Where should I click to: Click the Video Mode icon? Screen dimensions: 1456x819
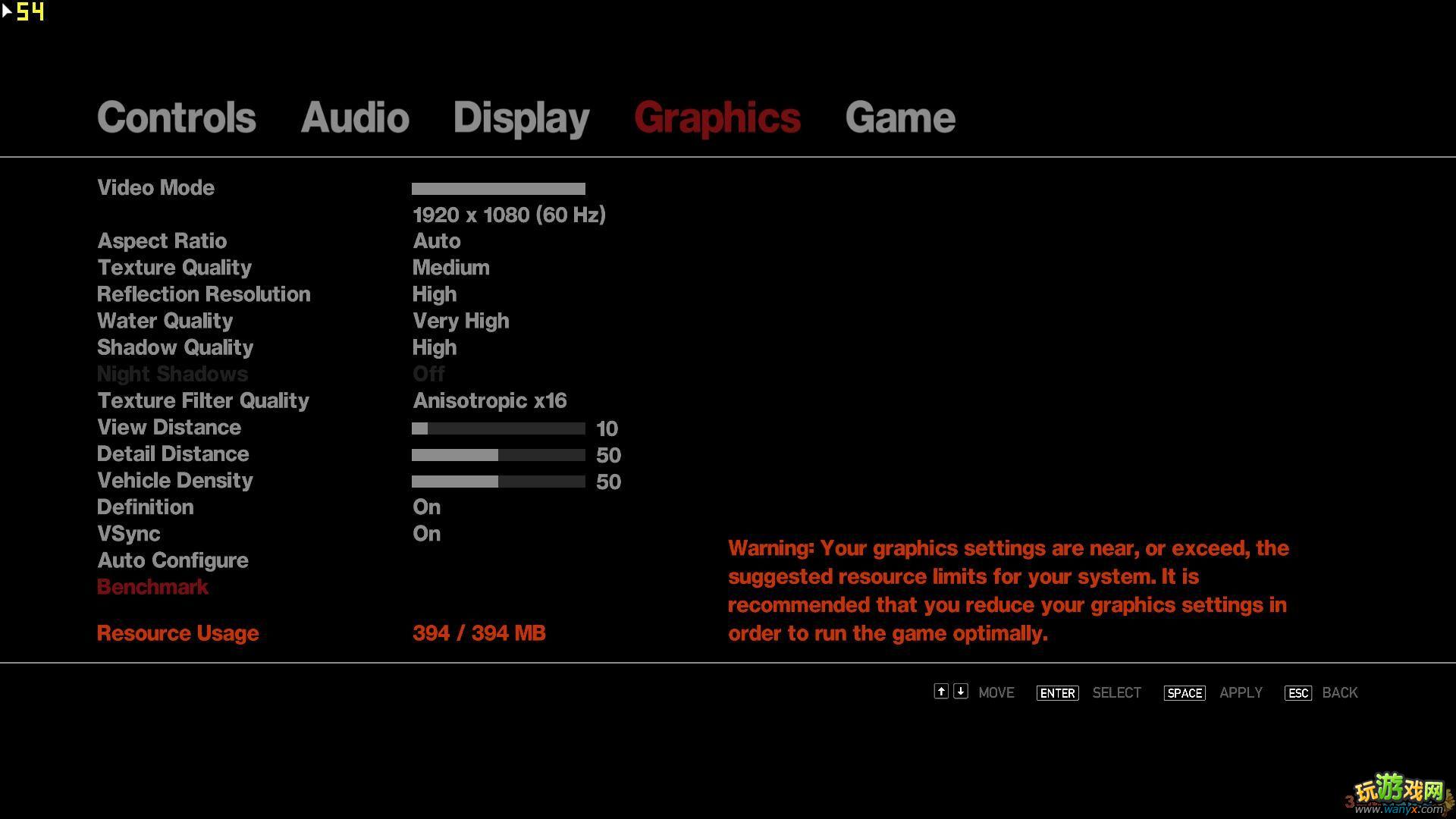pyautogui.click(x=499, y=187)
